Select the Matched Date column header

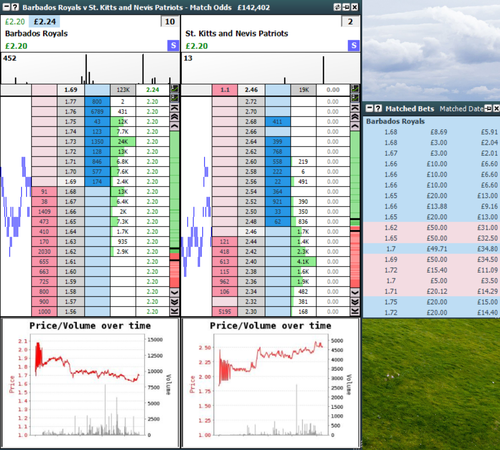click(x=461, y=109)
